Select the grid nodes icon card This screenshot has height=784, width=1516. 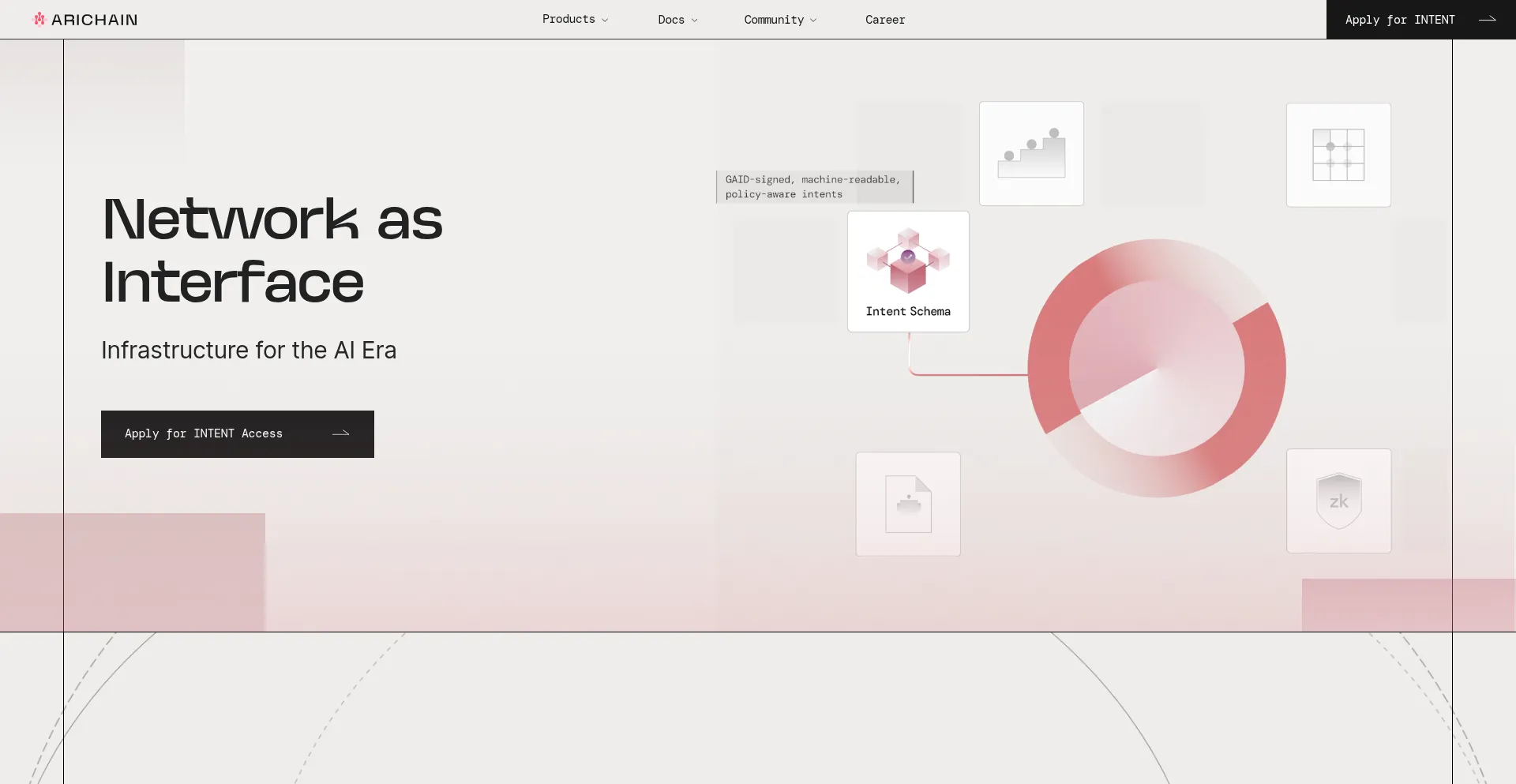pos(1338,155)
